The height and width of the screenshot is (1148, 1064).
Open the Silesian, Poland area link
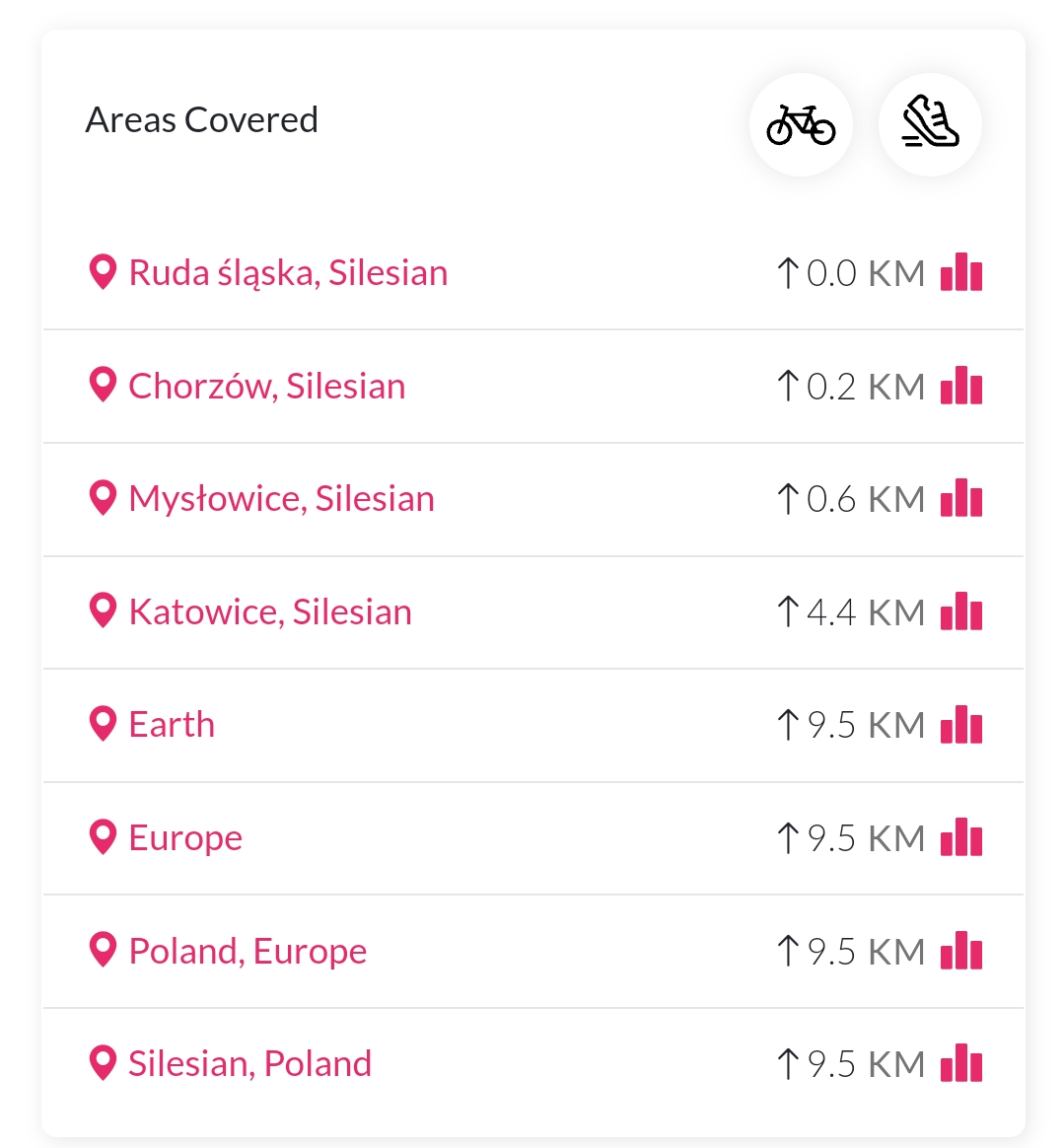(x=249, y=1064)
